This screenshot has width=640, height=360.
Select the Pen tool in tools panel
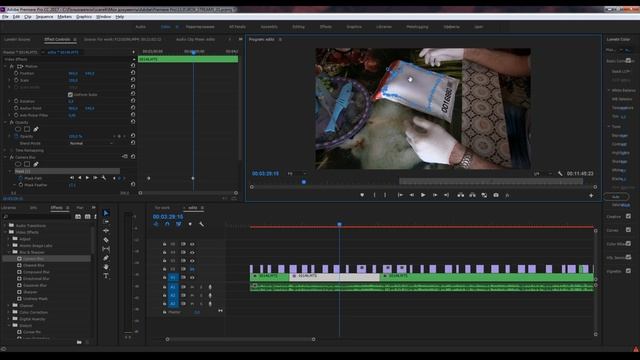pyautogui.click(x=106, y=258)
